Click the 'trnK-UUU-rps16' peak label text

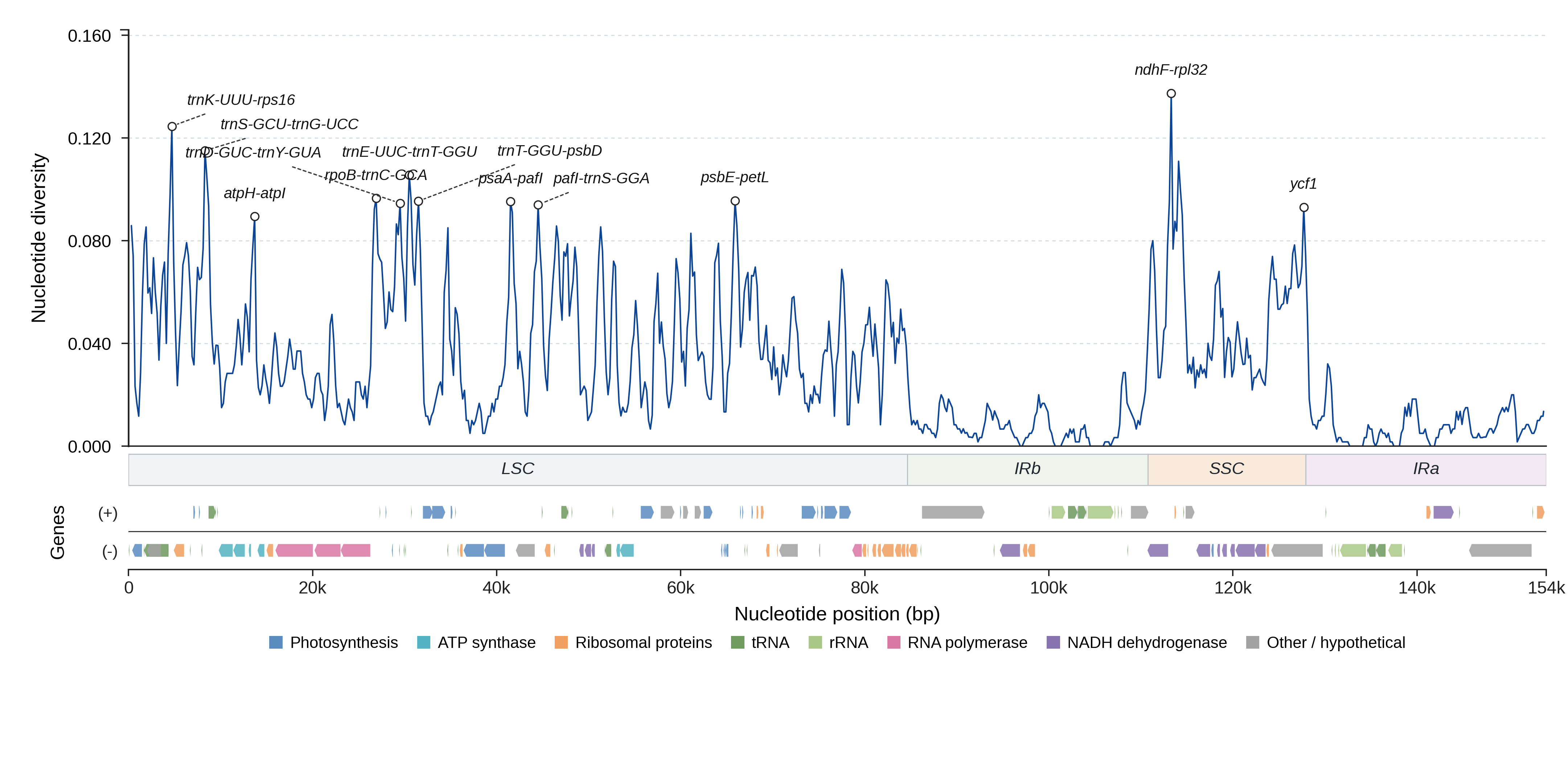point(241,100)
